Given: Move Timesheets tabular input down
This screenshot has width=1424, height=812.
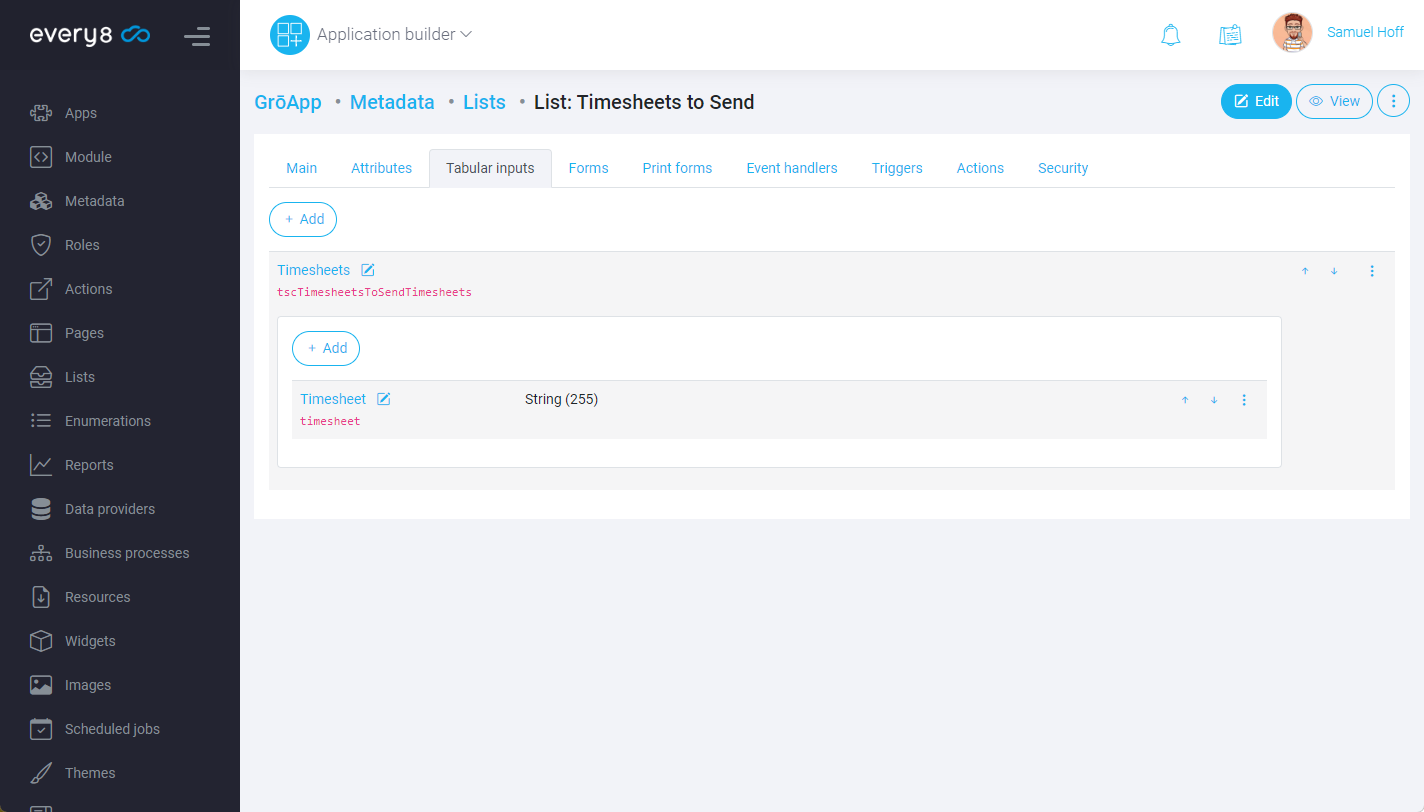Looking at the screenshot, I should (x=1334, y=271).
